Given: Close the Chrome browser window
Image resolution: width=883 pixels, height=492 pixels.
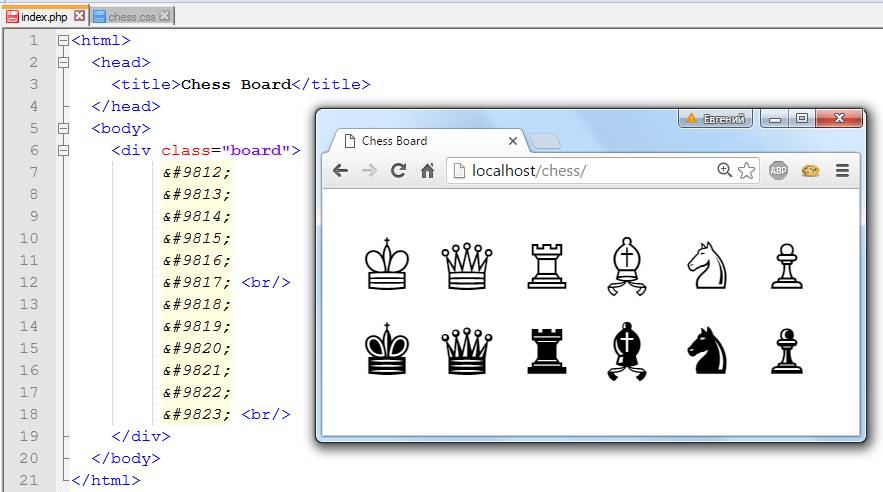Looking at the screenshot, I should pos(839,119).
